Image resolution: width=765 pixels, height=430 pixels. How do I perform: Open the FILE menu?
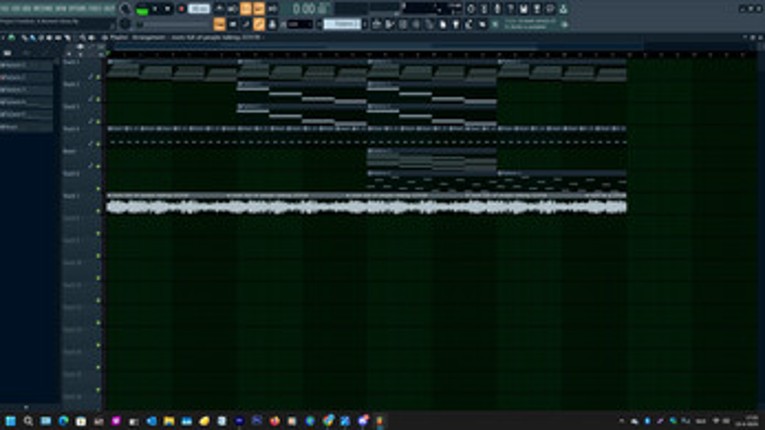click(5, 8)
